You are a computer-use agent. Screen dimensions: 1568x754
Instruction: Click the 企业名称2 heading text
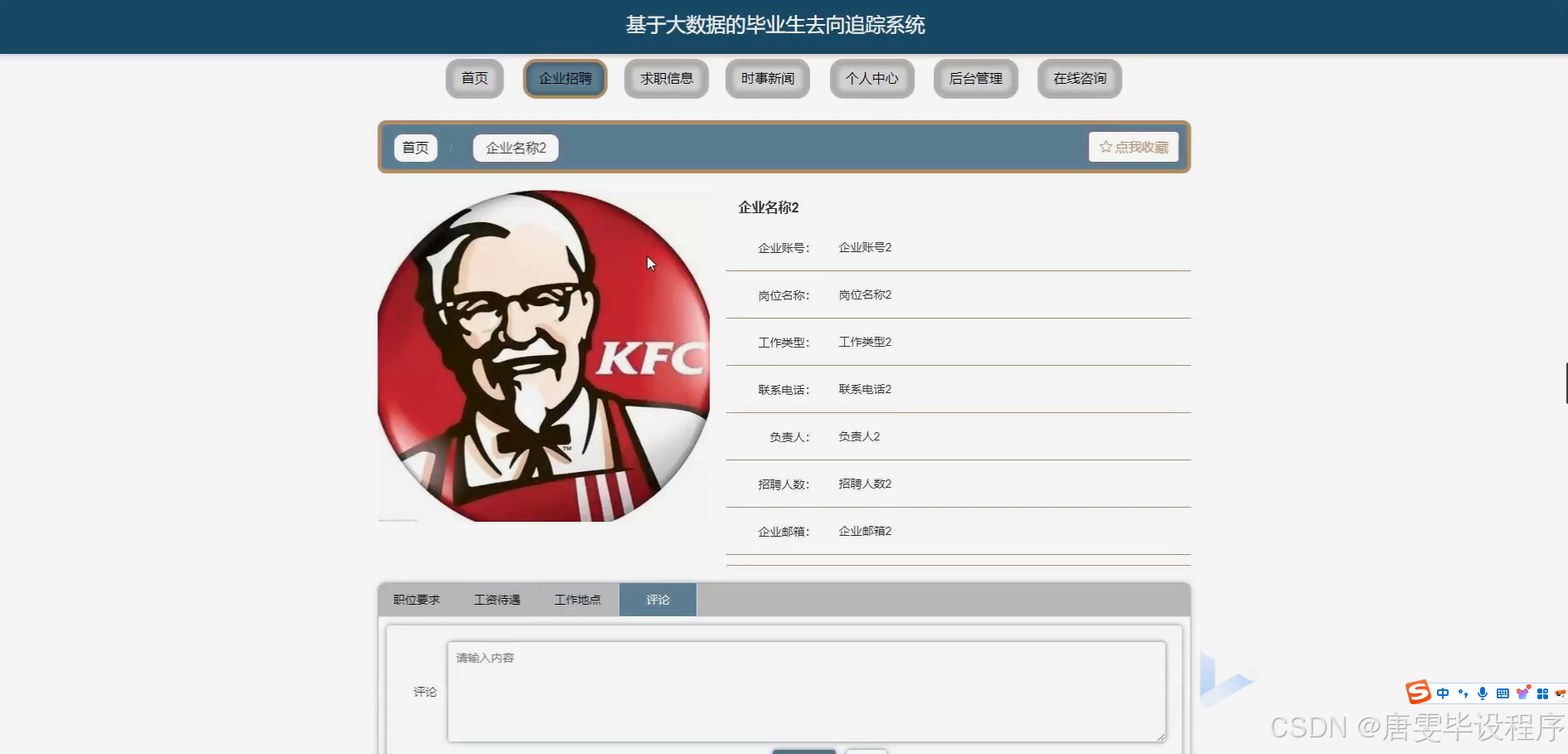[769, 207]
